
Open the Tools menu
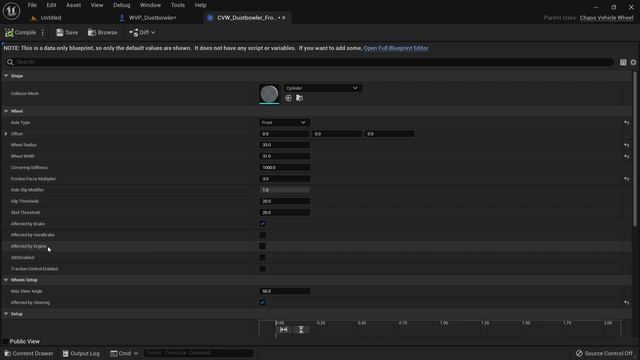(x=178, y=5)
